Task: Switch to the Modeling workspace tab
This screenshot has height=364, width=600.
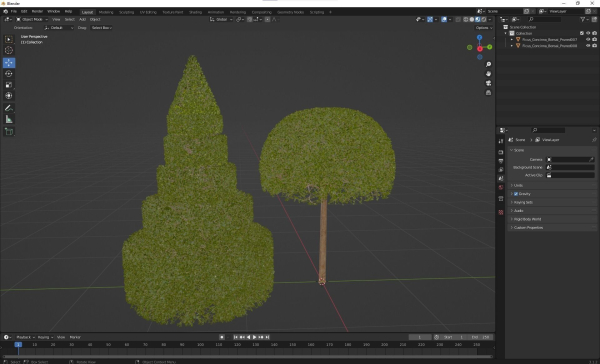Action: 106,12
